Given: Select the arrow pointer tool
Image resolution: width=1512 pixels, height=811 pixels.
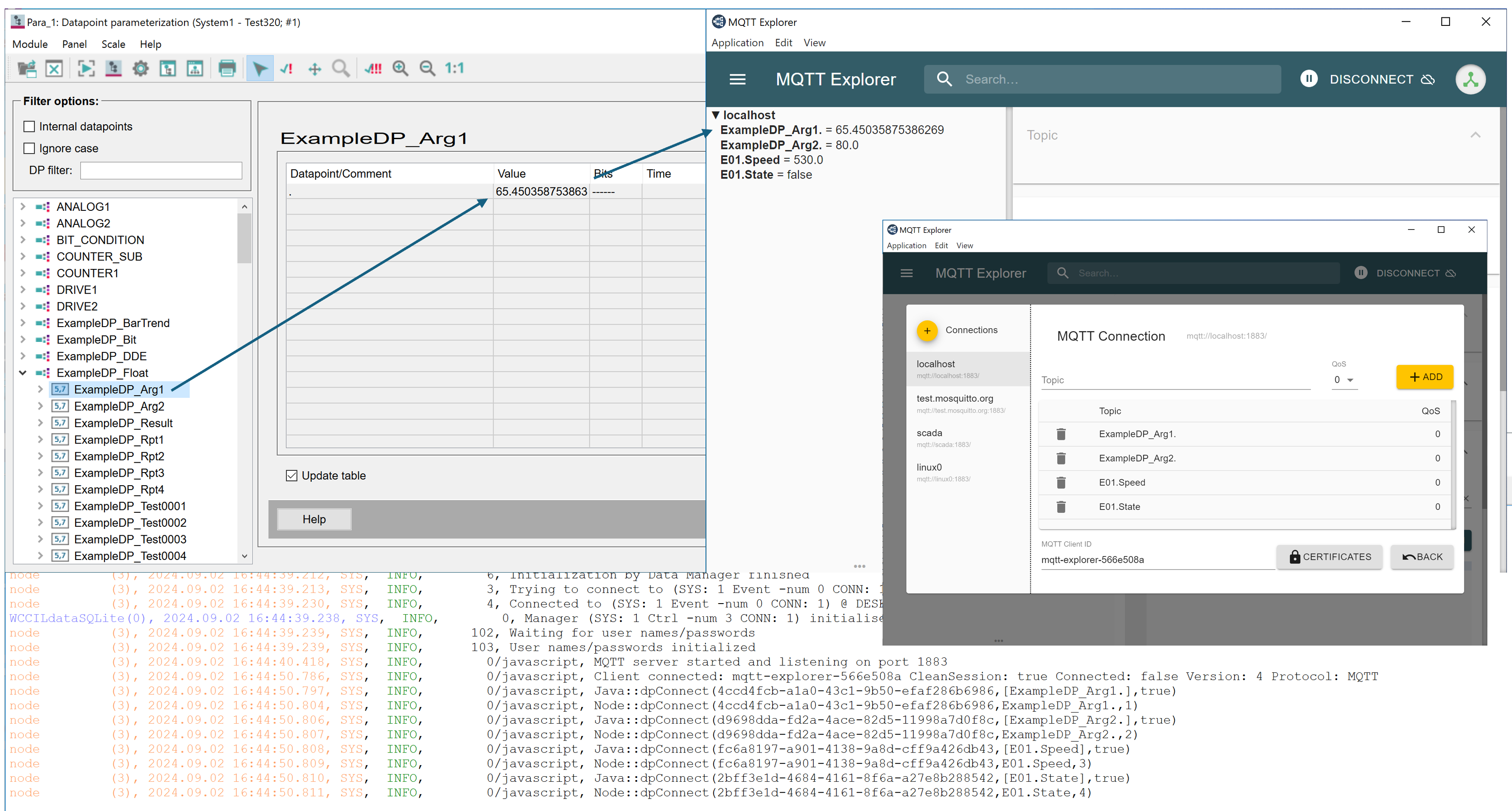Looking at the screenshot, I should point(260,69).
